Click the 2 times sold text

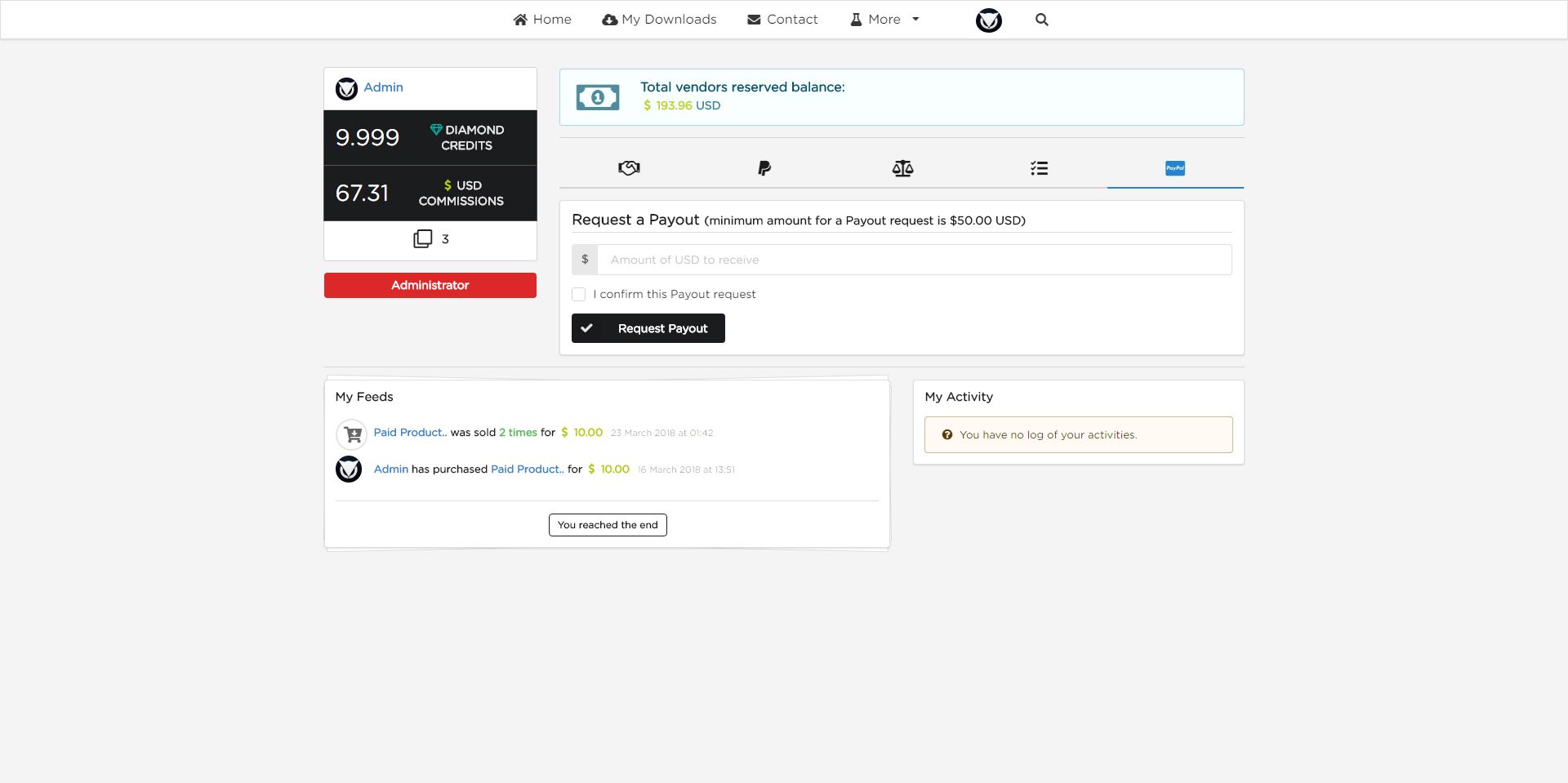tap(518, 433)
